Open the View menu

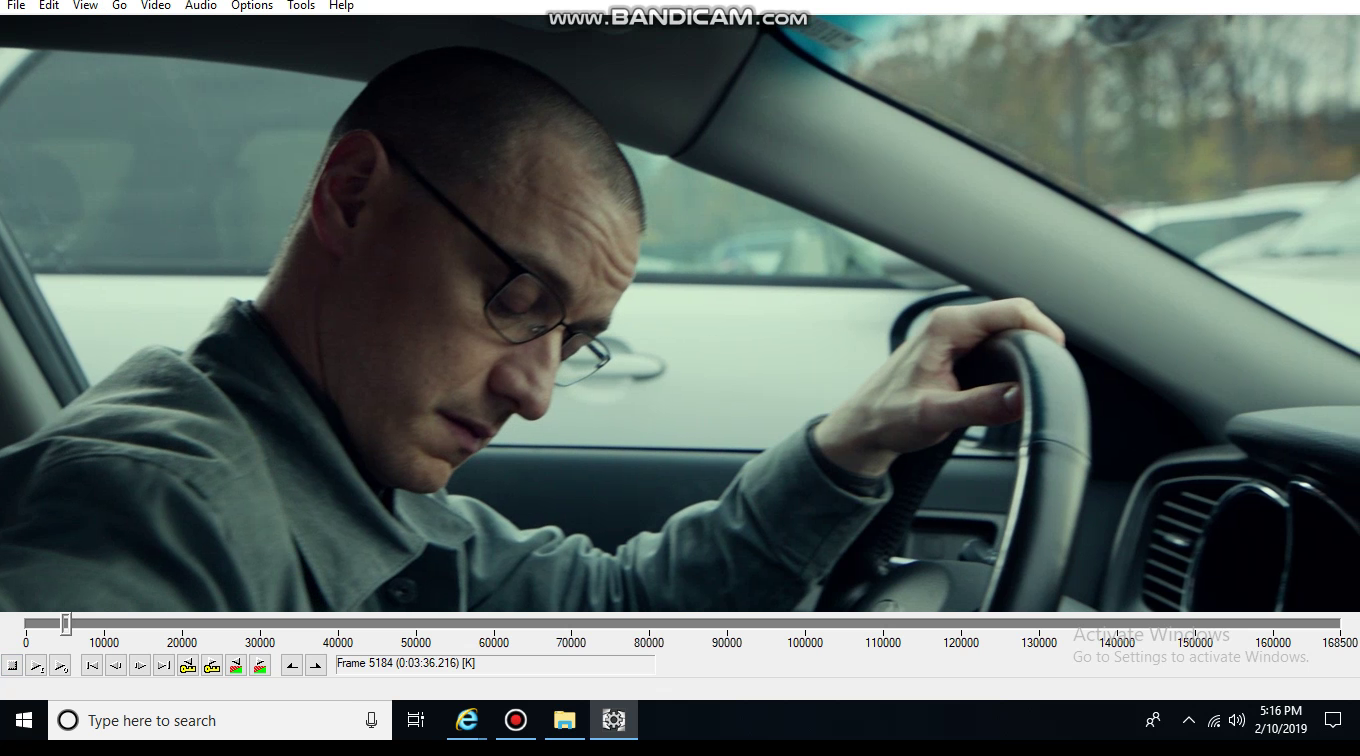pos(85,5)
